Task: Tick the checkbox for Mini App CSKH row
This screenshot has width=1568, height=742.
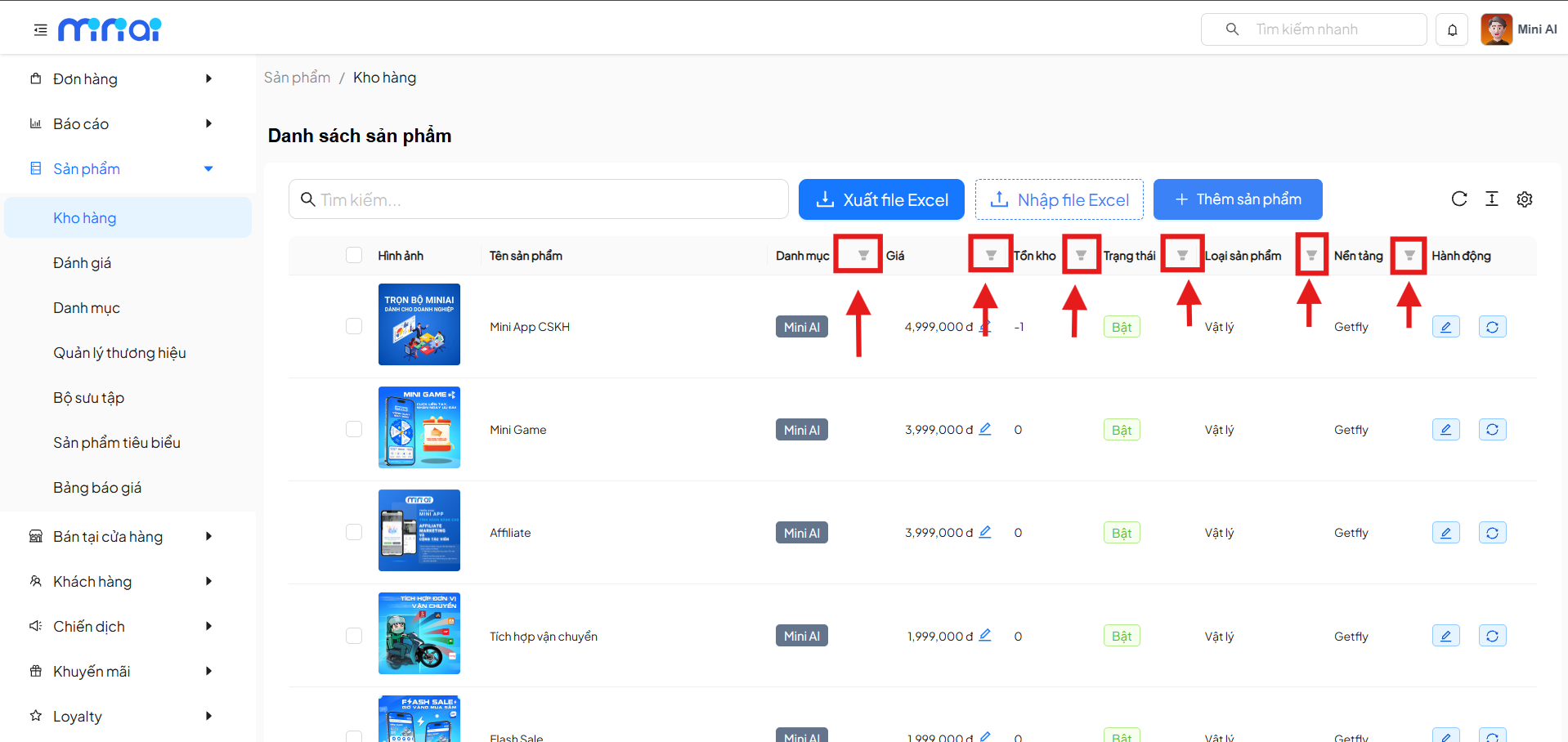Action: (354, 327)
